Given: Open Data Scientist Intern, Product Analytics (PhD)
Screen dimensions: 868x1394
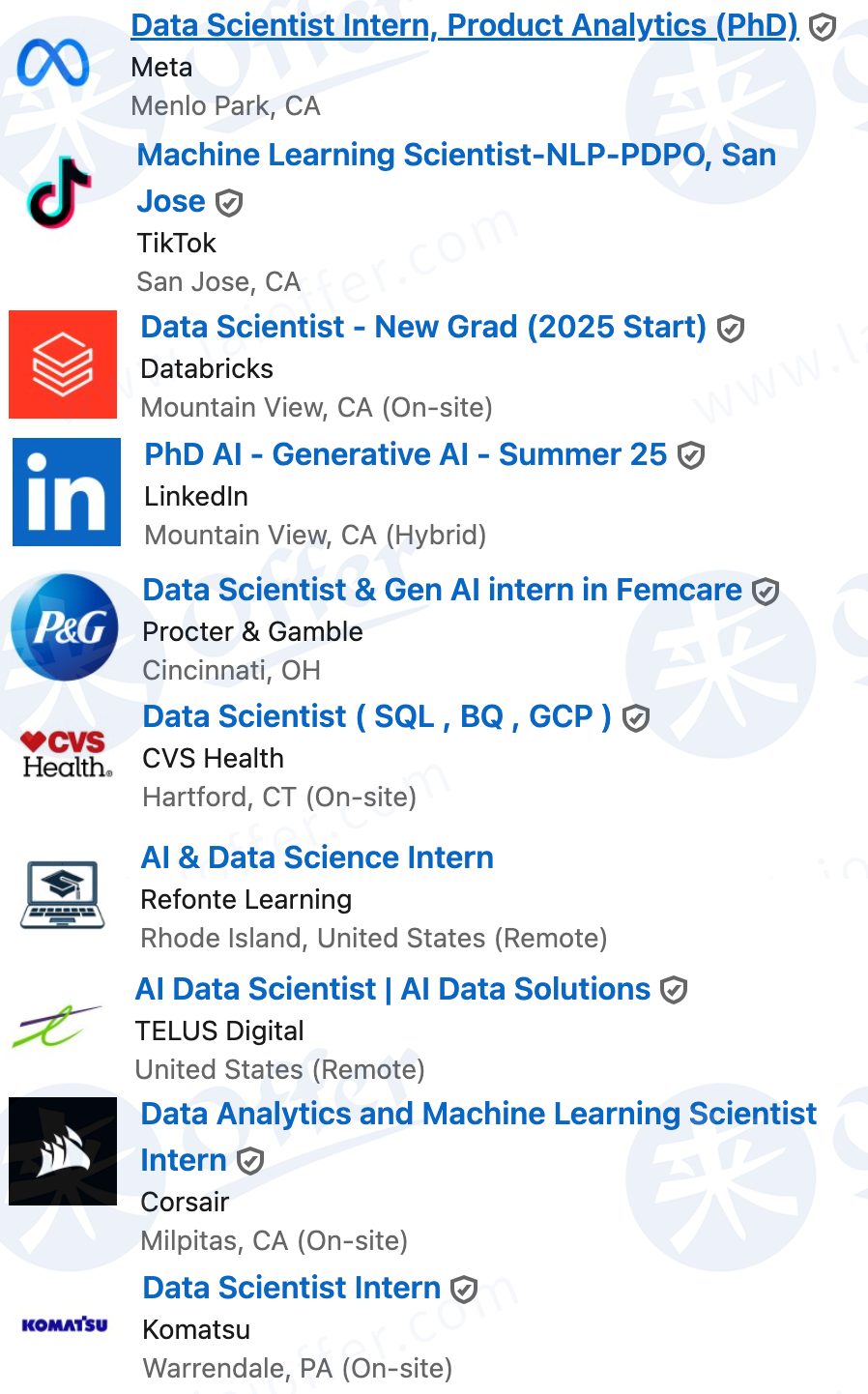Looking at the screenshot, I should [x=465, y=25].
